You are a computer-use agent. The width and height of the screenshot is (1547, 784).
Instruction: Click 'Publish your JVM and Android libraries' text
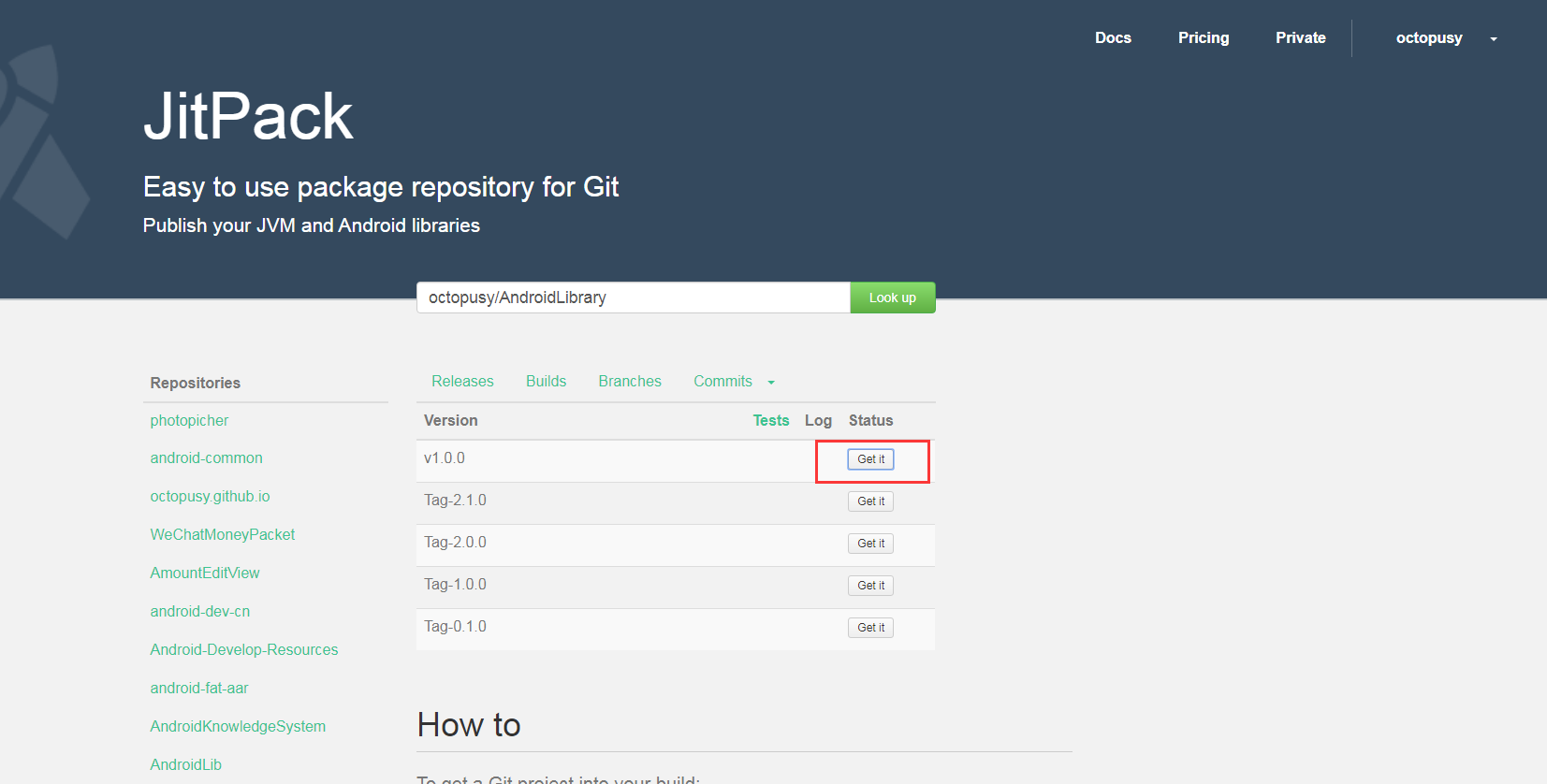pos(311,225)
